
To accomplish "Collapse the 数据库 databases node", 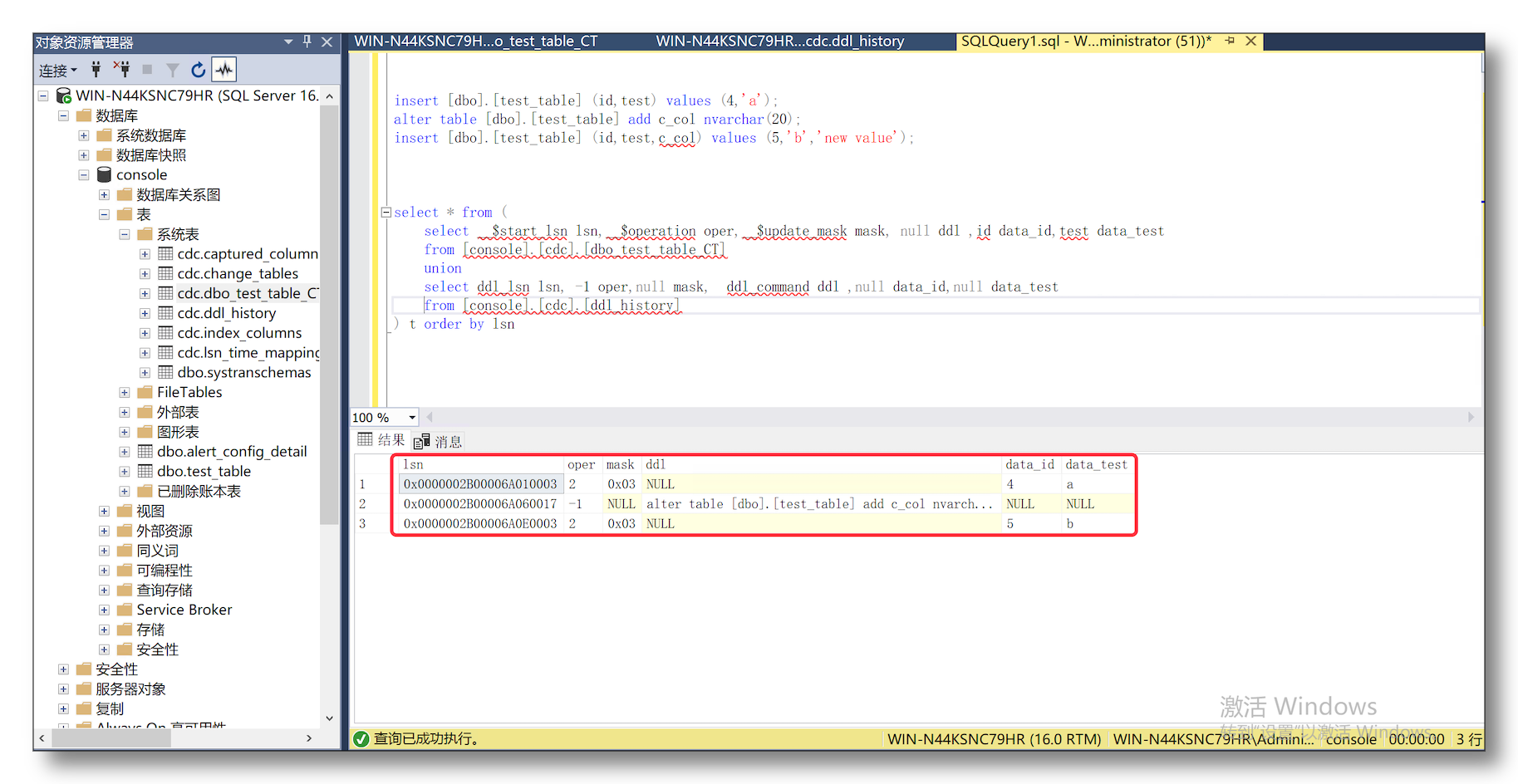I will click(63, 115).
